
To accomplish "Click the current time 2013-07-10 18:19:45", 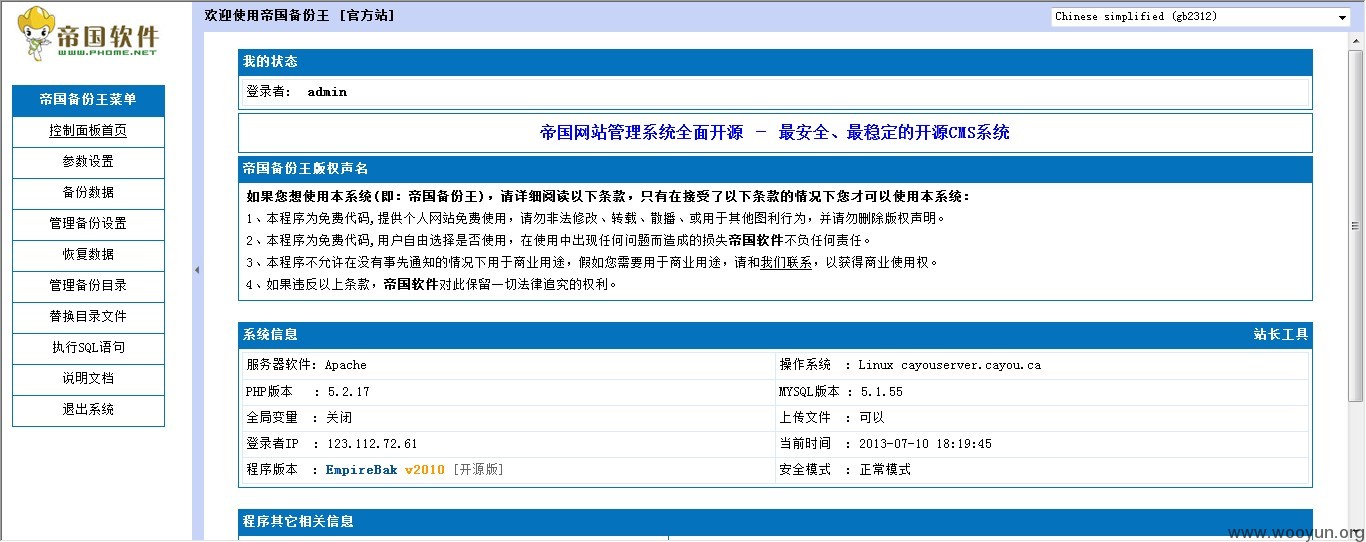I will [x=925, y=444].
